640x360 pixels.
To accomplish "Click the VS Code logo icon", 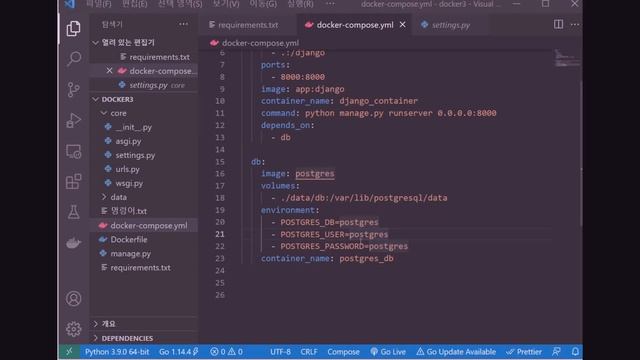I will tap(69, 4).
